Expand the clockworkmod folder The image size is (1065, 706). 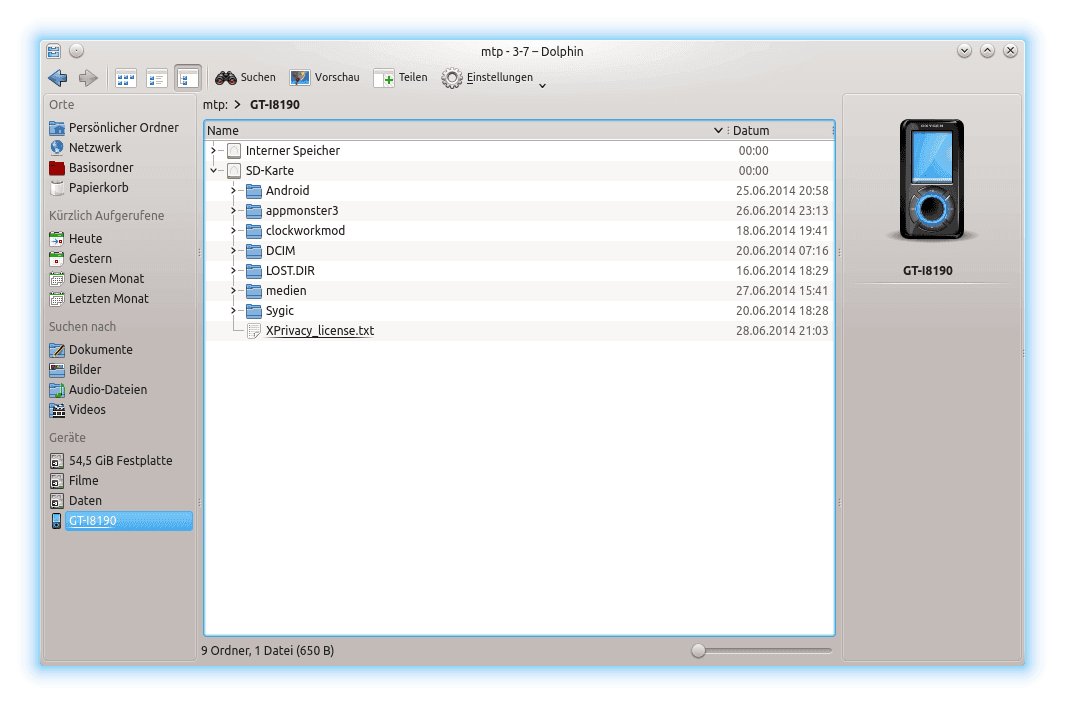(233, 231)
